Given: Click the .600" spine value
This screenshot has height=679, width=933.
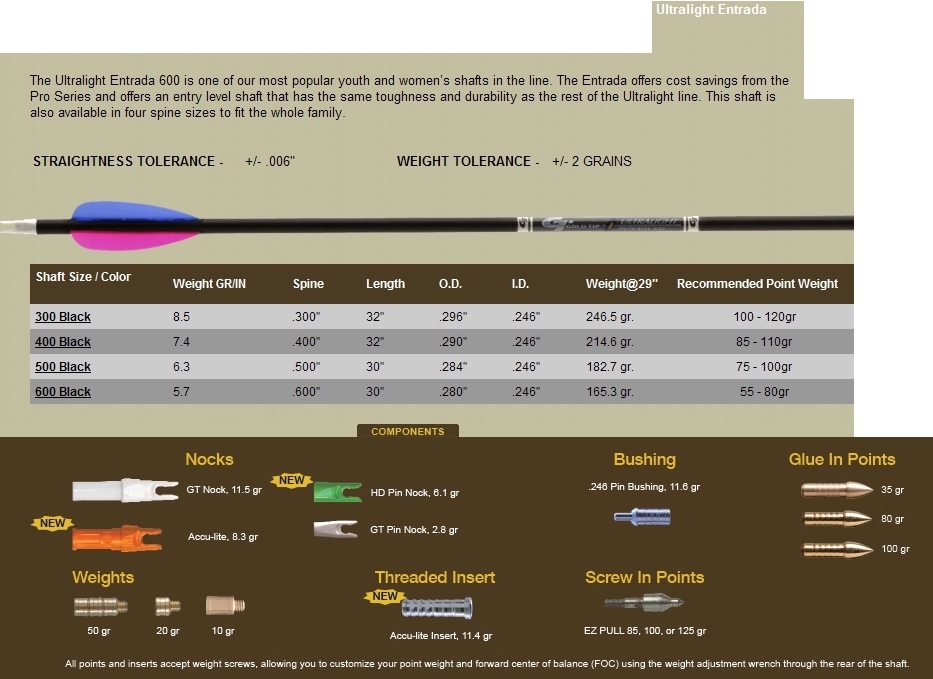Looking at the screenshot, I should (306, 392).
